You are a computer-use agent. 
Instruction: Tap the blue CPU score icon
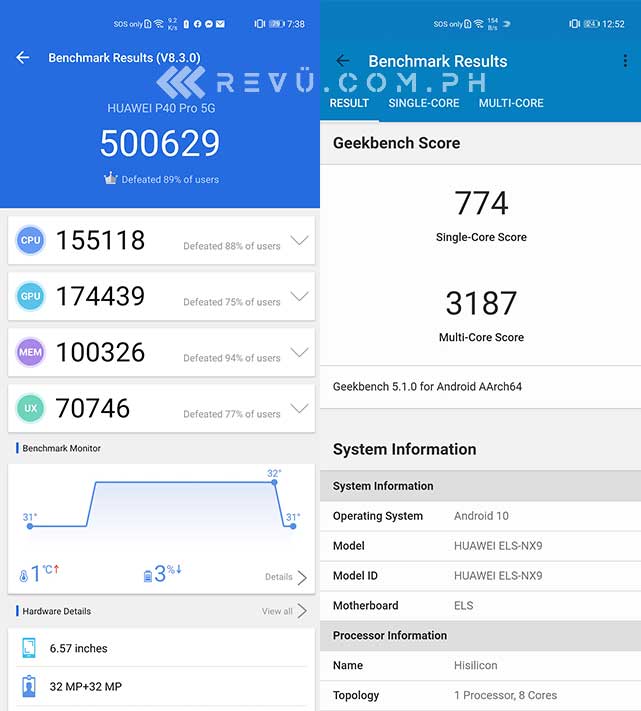(30, 240)
